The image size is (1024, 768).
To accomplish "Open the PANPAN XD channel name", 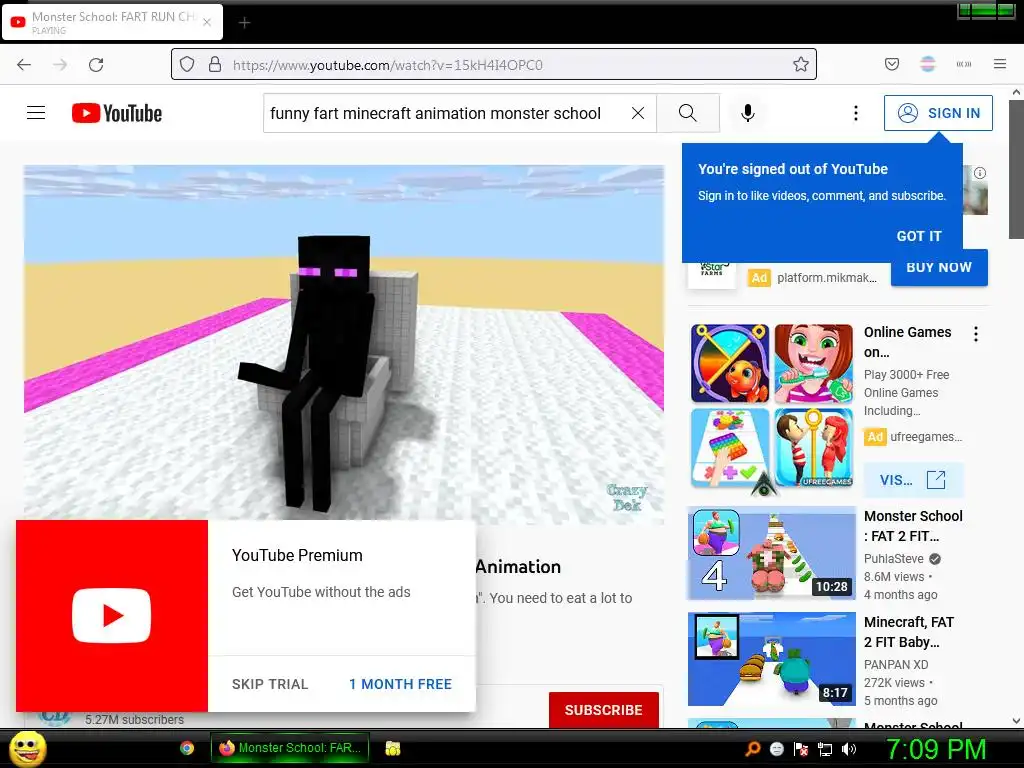I will point(896,664).
